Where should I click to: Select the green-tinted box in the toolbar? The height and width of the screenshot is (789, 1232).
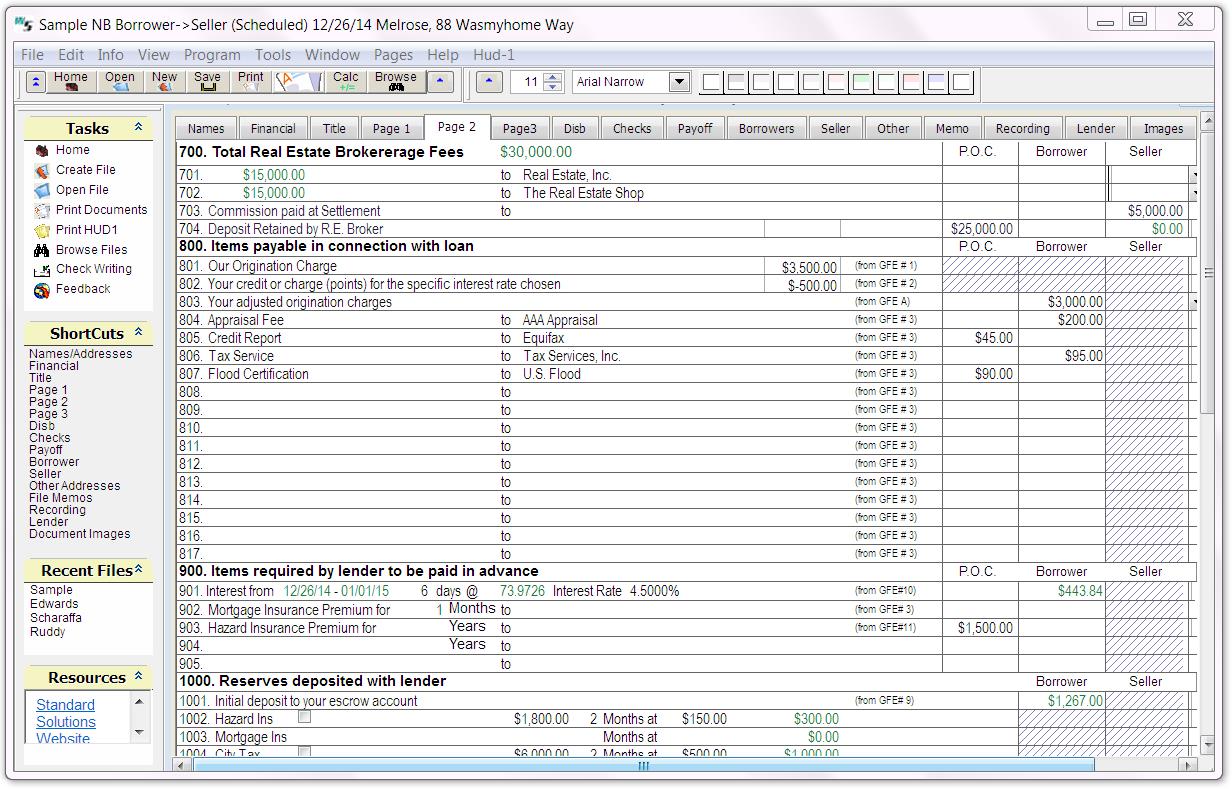click(x=861, y=82)
